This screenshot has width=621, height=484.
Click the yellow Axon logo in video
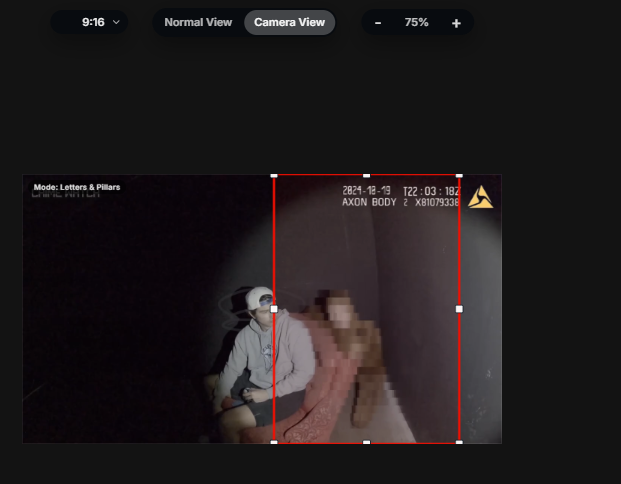(480, 197)
